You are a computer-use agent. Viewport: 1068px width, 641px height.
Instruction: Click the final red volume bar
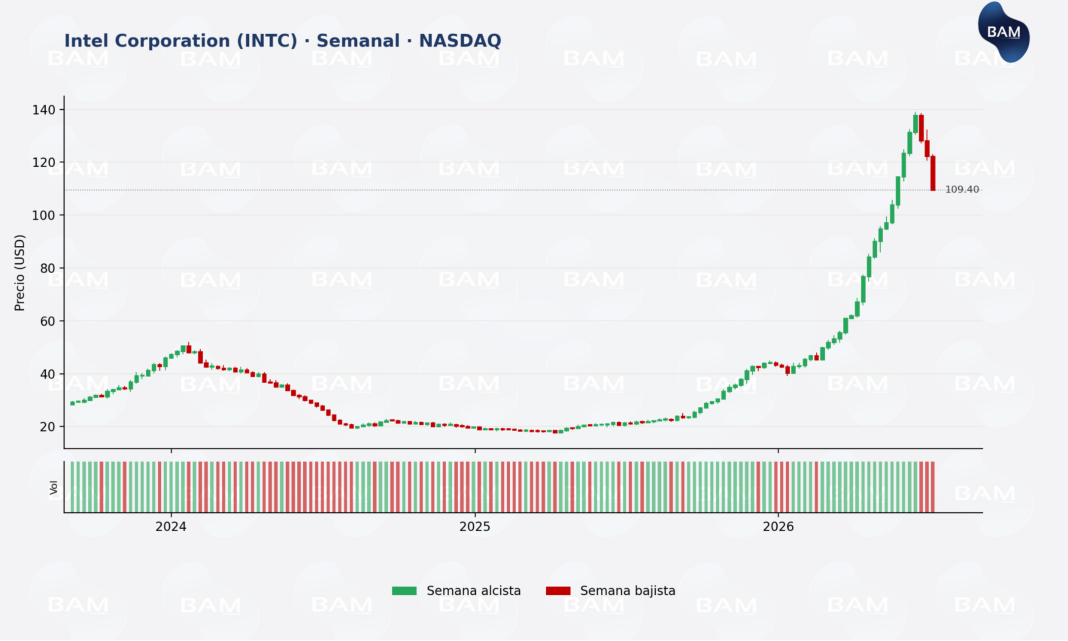coord(932,486)
